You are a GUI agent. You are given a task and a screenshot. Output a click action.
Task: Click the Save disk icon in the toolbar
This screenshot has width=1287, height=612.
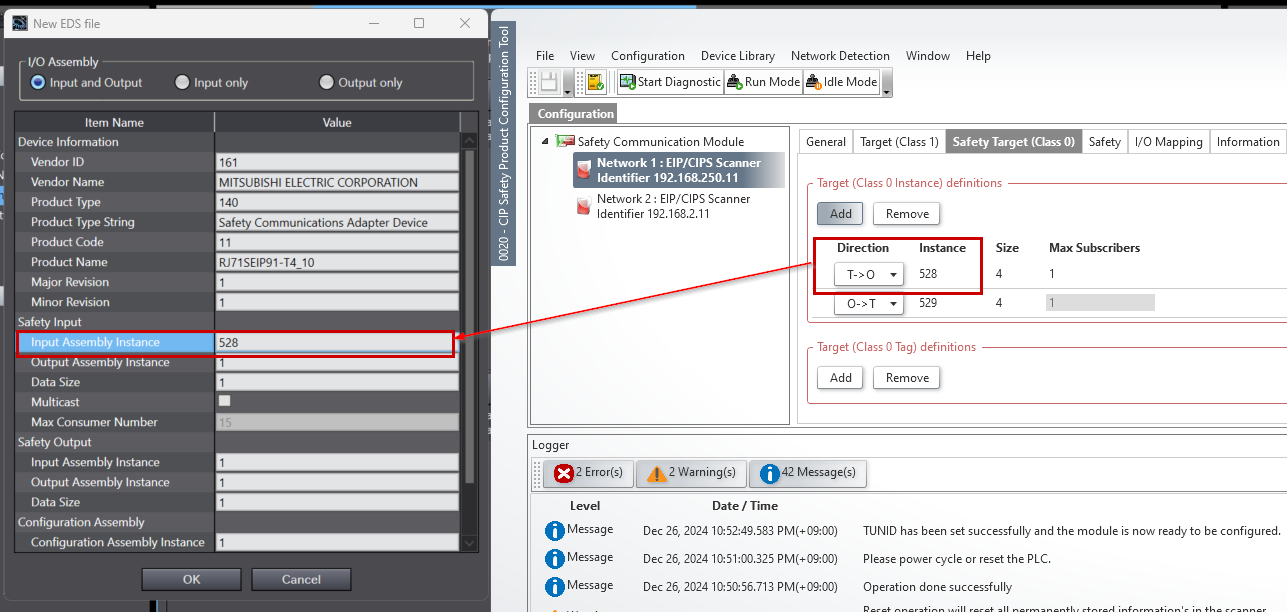click(x=549, y=82)
